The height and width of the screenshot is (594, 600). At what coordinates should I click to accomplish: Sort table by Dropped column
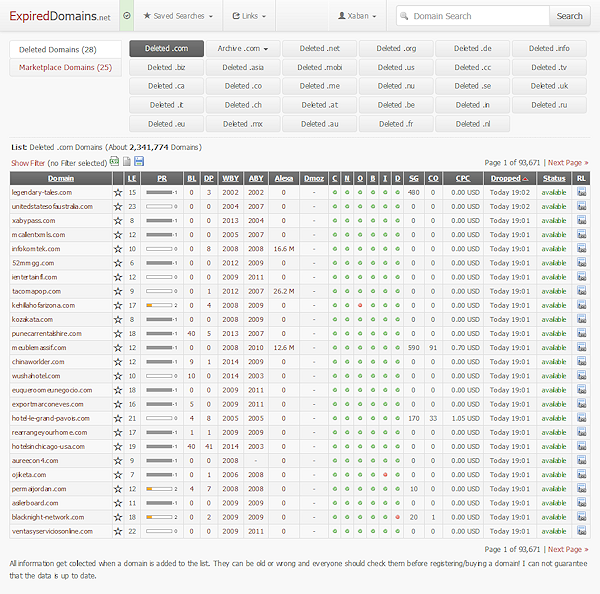click(x=509, y=178)
